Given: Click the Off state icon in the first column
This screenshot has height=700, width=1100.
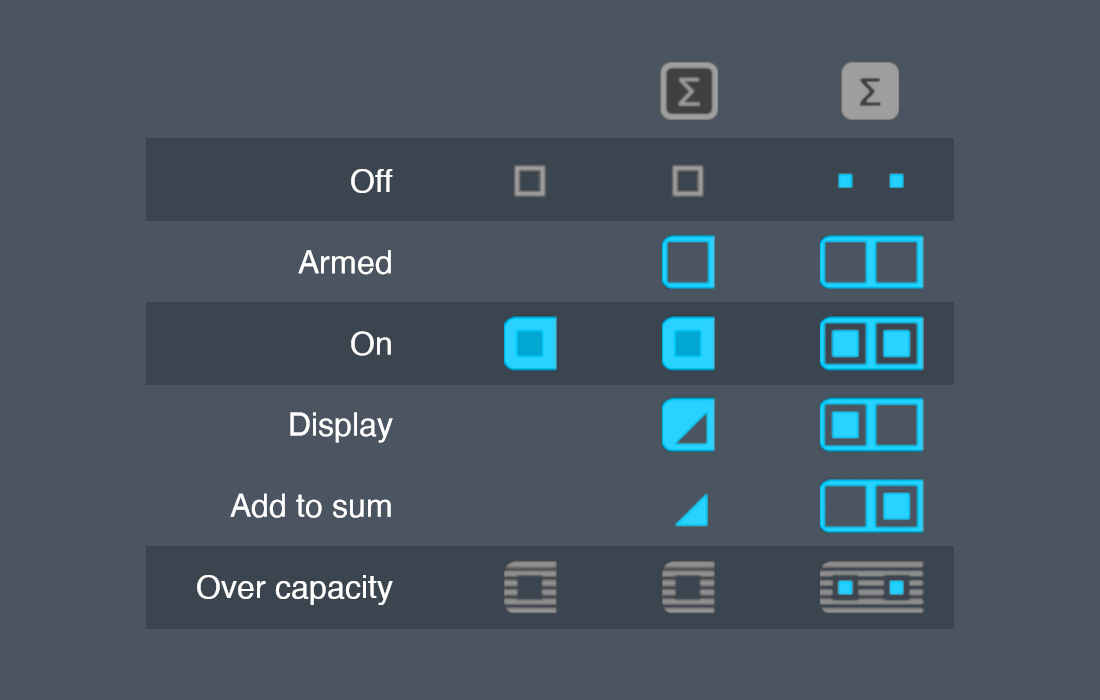Looking at the screenshot, I should (x=530, y=181).
